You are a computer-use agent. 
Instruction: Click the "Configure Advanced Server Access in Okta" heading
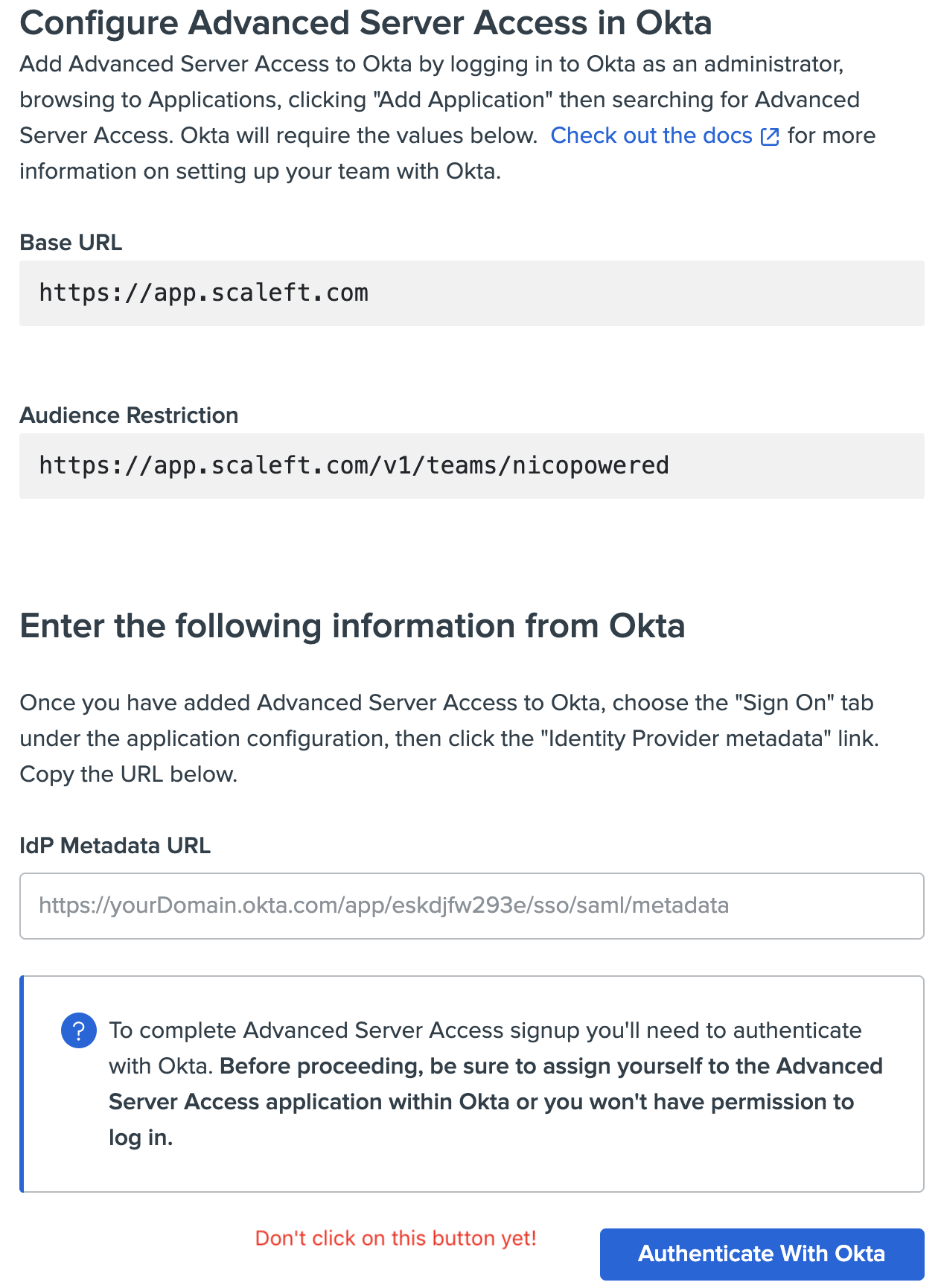(x=366, y=23)
